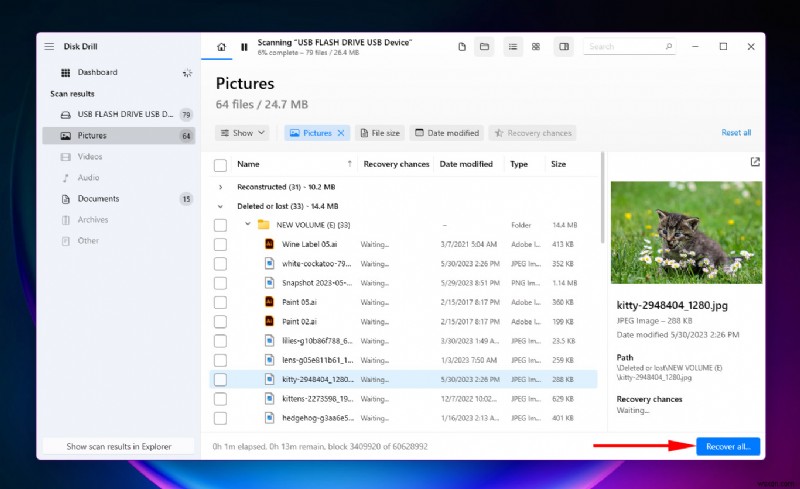Pause the ongoing scan
Viewport: 800px width, 489px height.
(x=244, y=47)
